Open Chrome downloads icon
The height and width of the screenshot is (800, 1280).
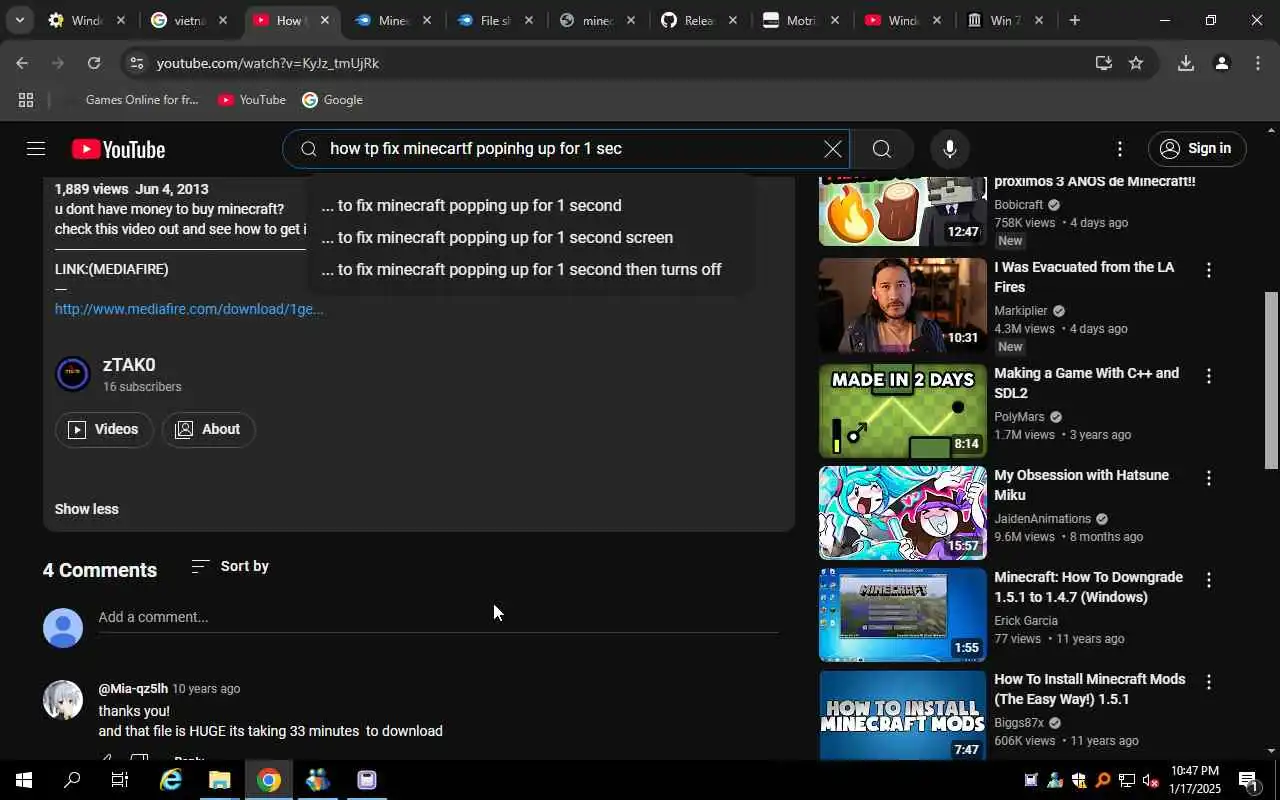[x=1185, y=63]
